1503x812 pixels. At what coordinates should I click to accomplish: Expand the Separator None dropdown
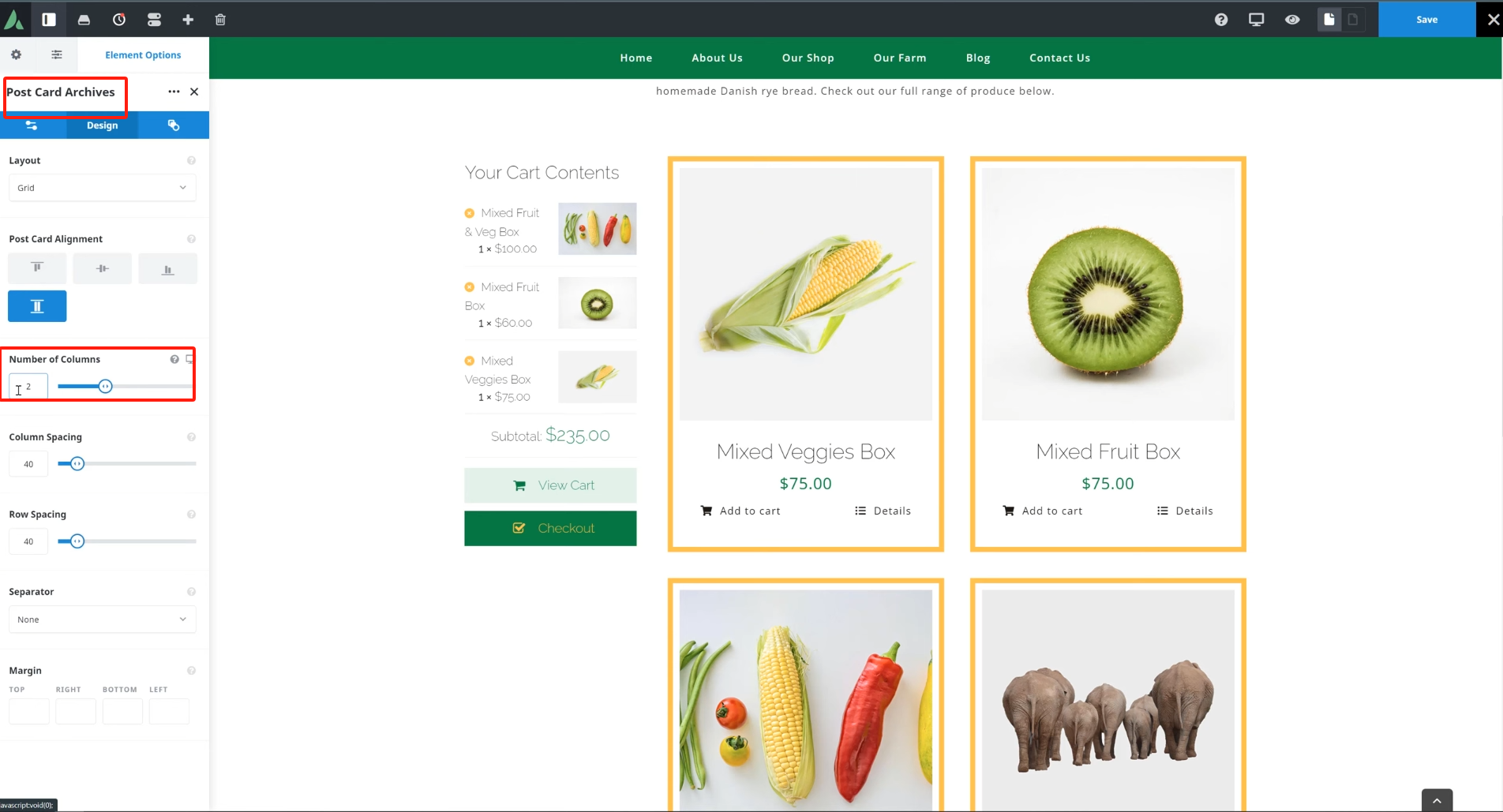click(x=103, y=619)
